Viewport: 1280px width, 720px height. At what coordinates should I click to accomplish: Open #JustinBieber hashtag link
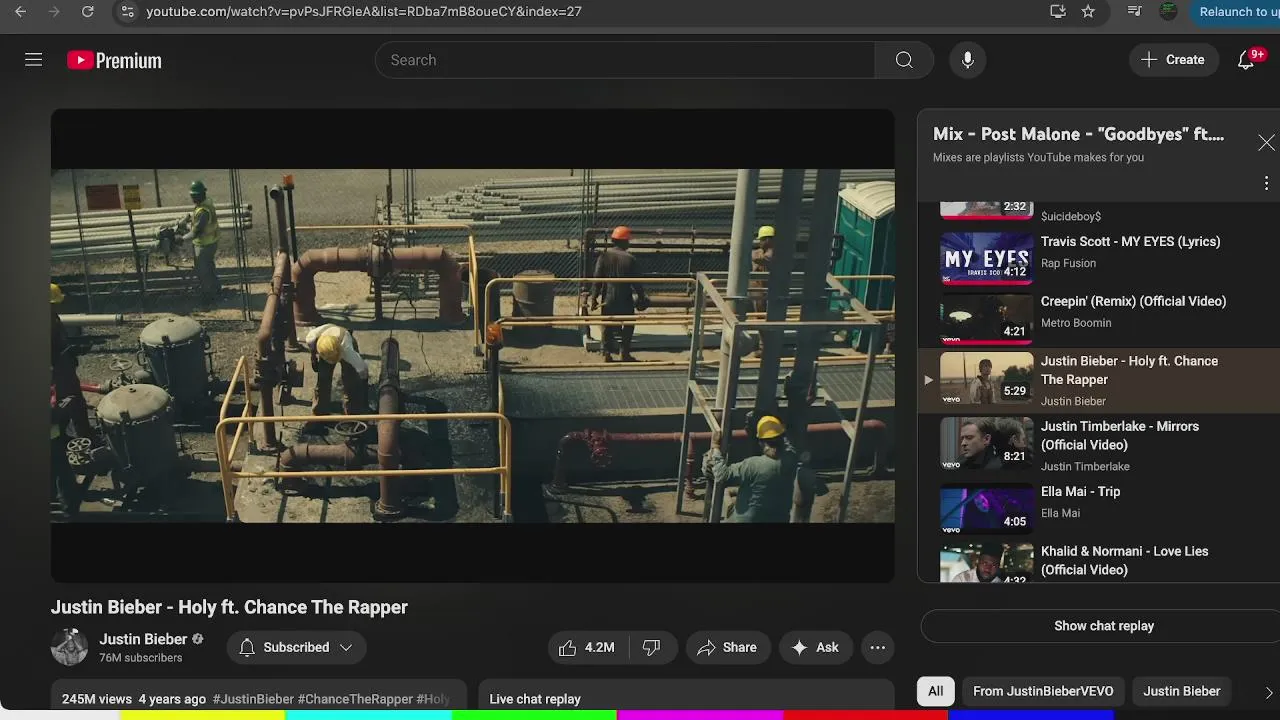pos(253,699)
